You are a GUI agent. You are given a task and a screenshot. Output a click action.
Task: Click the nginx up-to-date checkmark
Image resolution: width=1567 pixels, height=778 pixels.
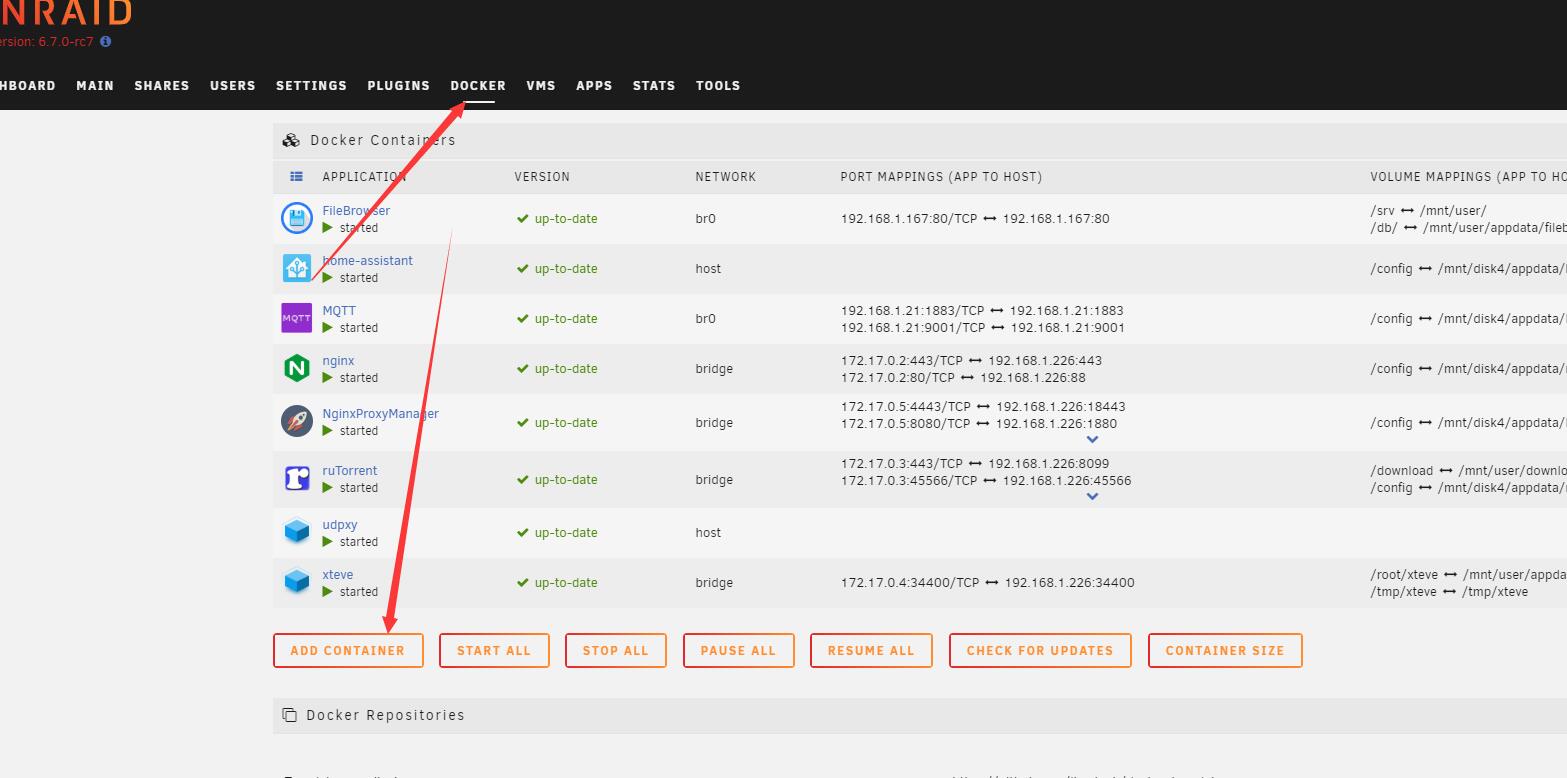coord(522,368)
